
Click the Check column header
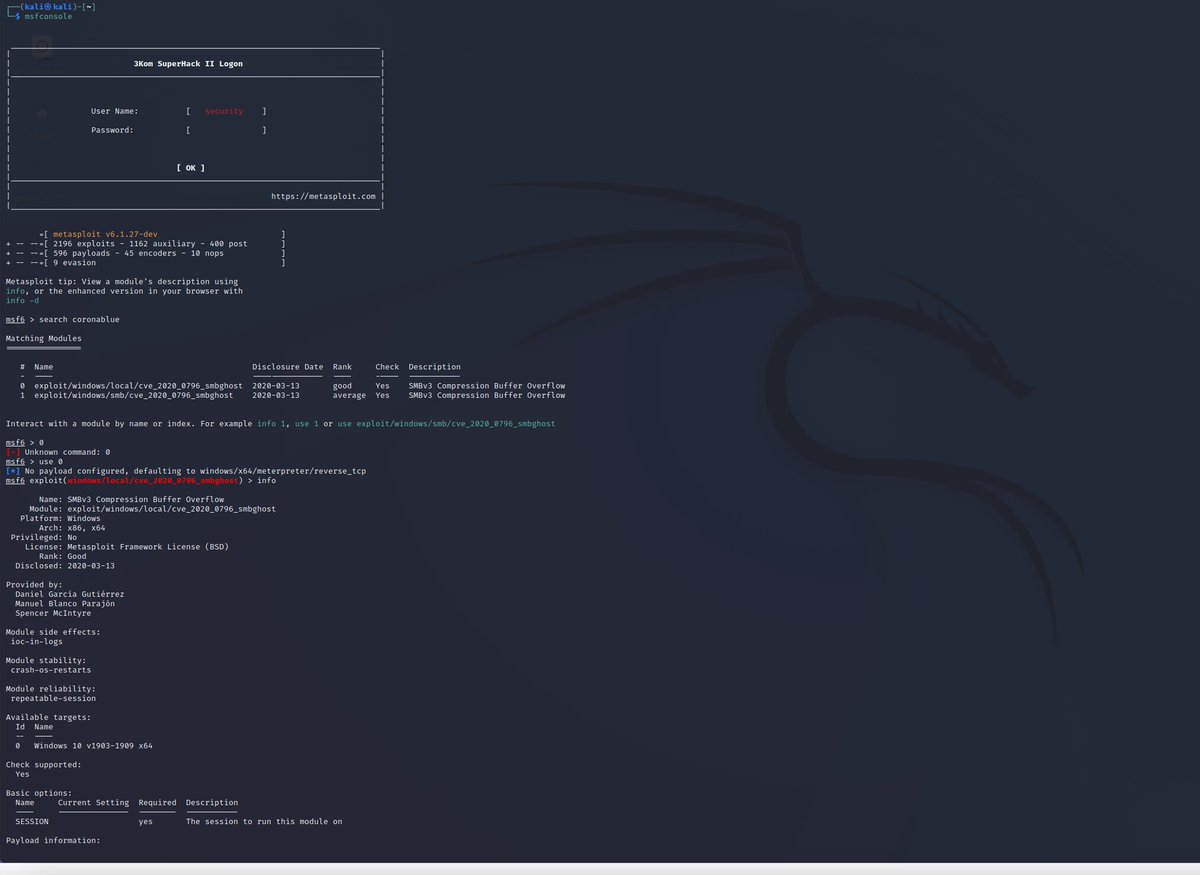coord(386,366)
